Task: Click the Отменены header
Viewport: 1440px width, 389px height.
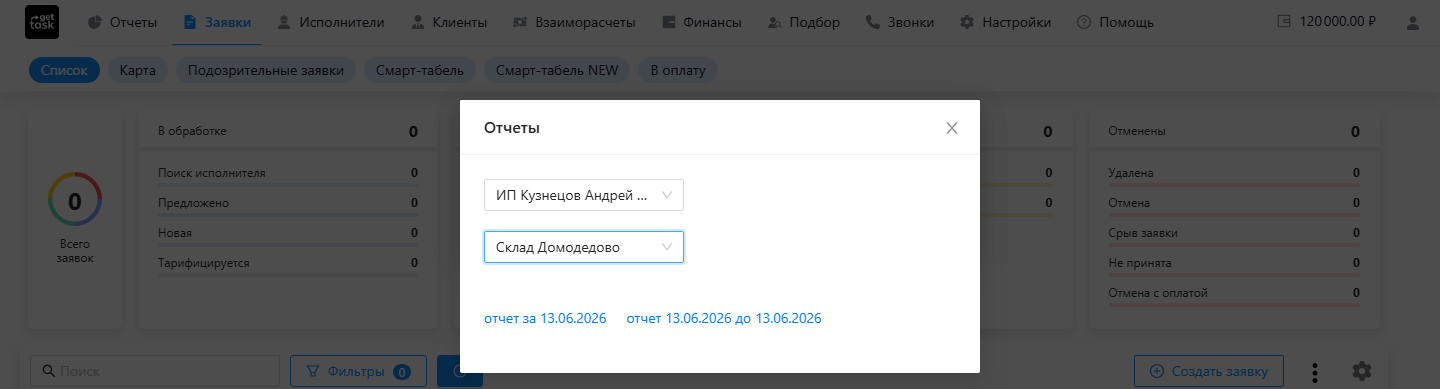Action: click(x=1234, y=131)
